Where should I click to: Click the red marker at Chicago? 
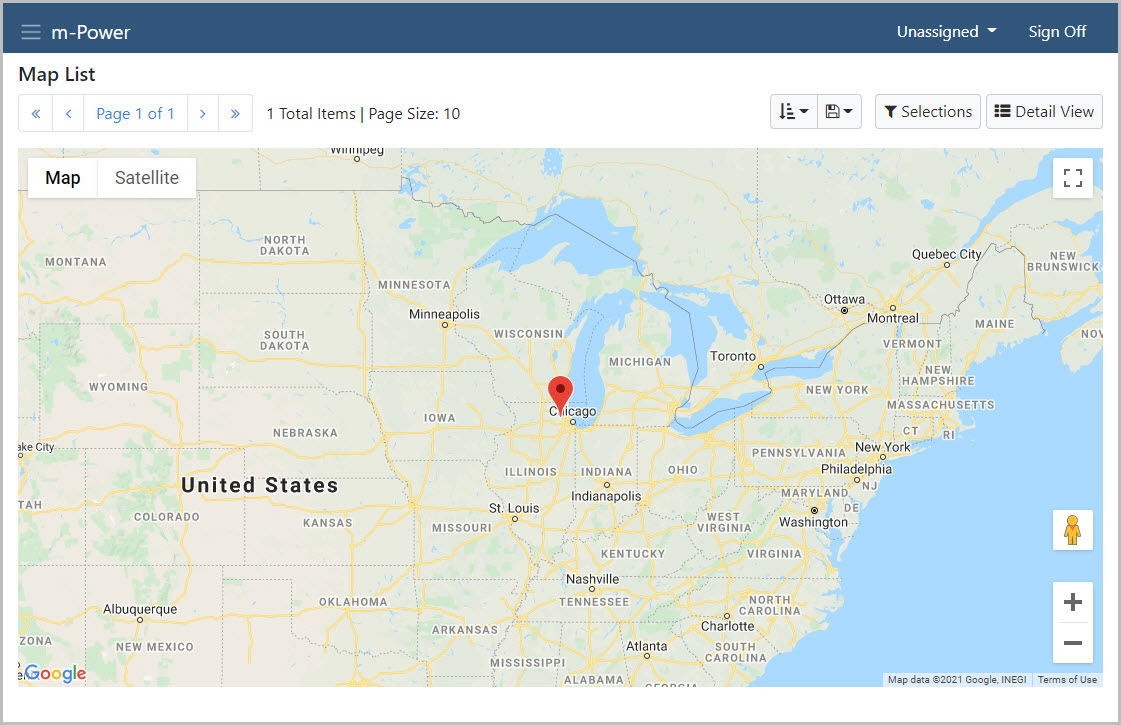pyautogui.click(x=560, y=394)
